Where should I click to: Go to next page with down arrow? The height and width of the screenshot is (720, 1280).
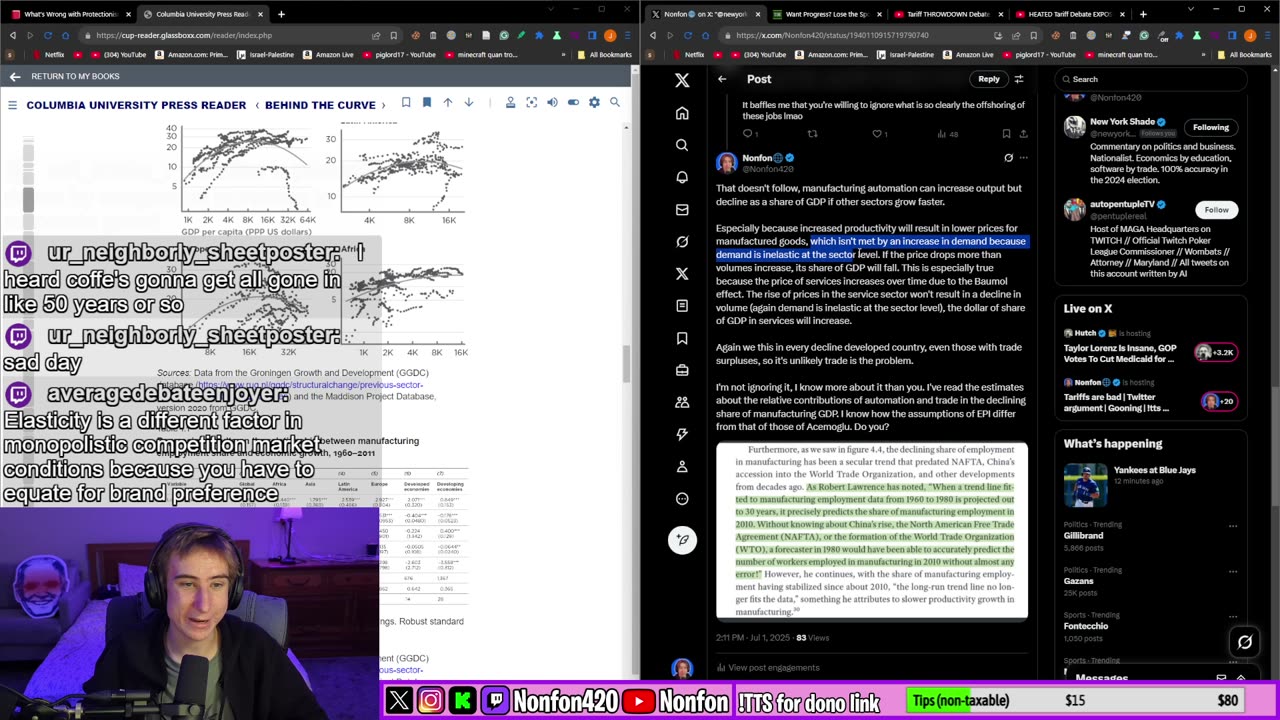pos(468,102)
